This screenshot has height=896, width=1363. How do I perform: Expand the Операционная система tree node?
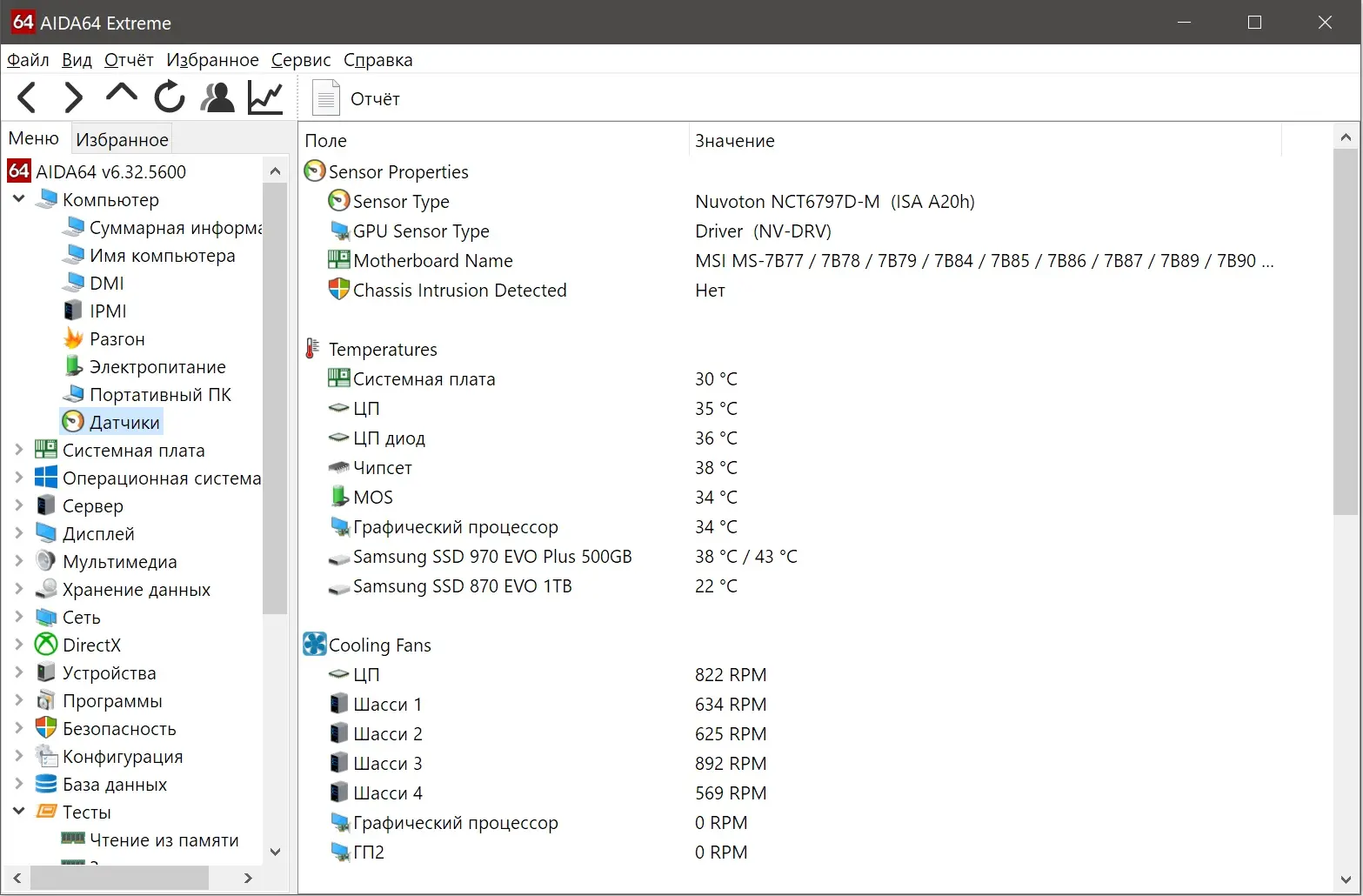tap(18, 478)
